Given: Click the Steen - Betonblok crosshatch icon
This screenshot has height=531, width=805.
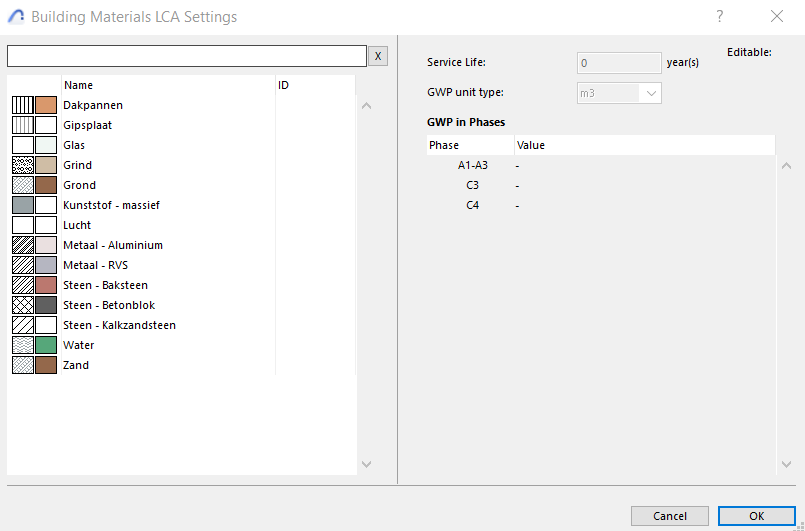Looking at the screenshot, I should tap(23, 305).
